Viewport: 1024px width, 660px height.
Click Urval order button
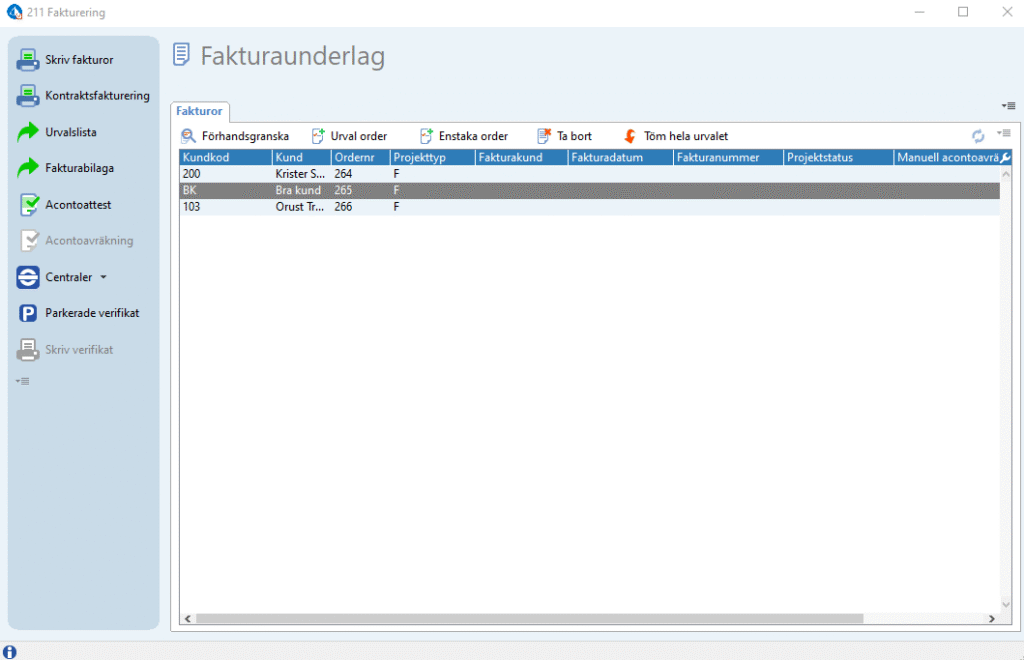coord(349,136)
